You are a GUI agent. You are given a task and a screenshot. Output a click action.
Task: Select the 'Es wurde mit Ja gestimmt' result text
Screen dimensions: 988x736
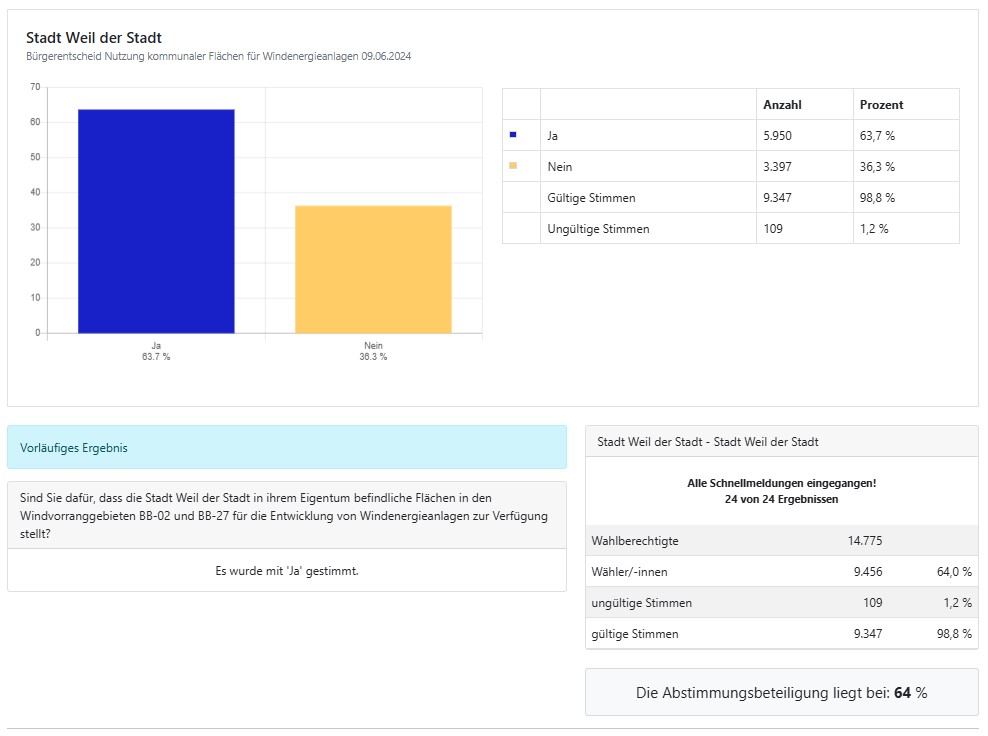(287, 570)
